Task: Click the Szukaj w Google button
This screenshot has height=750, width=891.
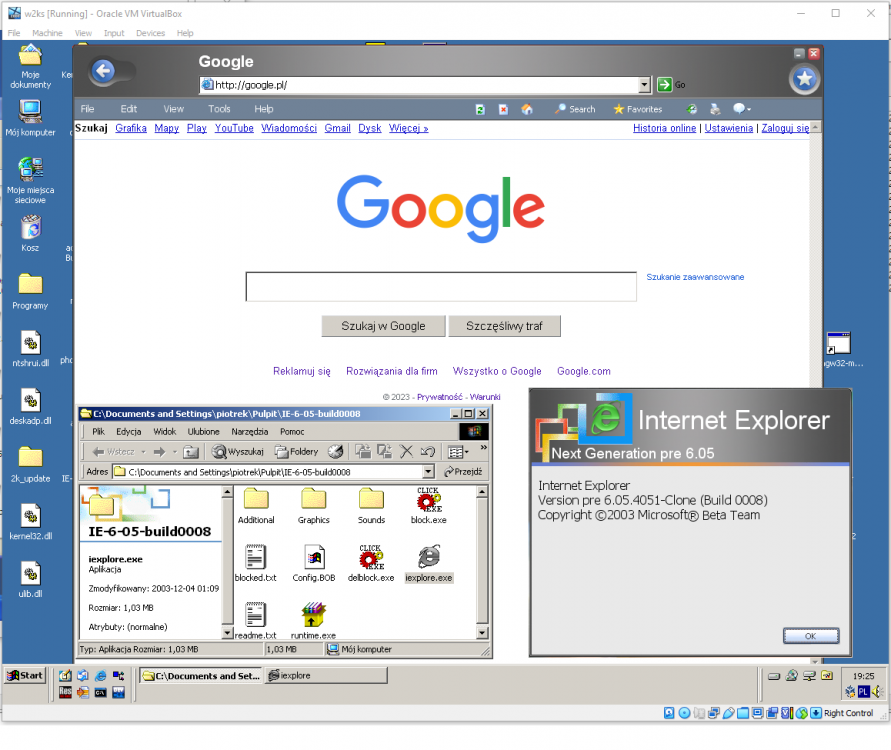Action: [383, 326]
